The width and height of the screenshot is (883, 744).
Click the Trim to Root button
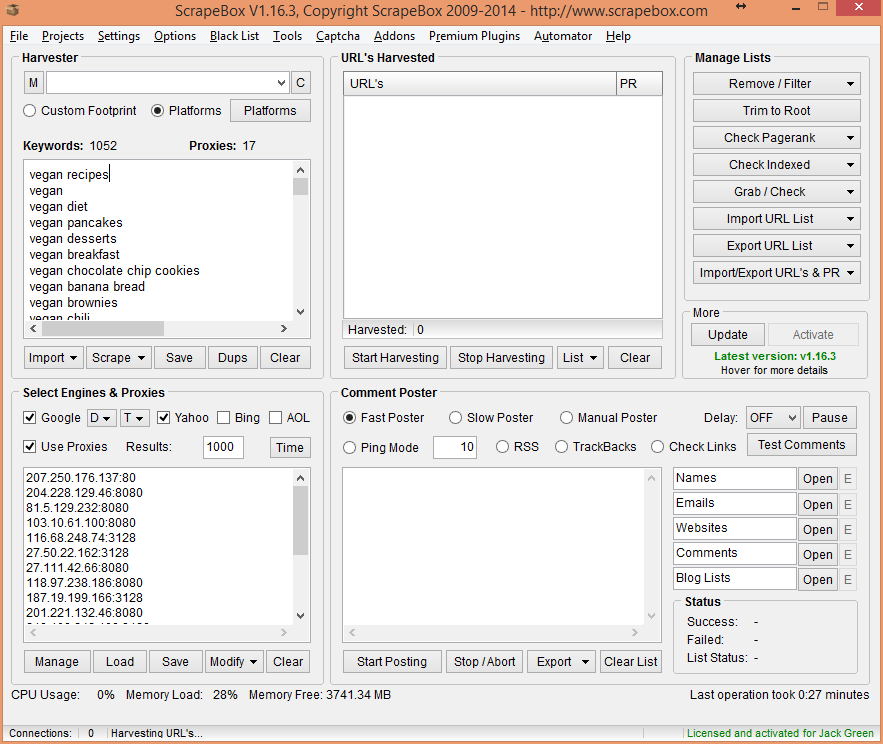(777, 111)
